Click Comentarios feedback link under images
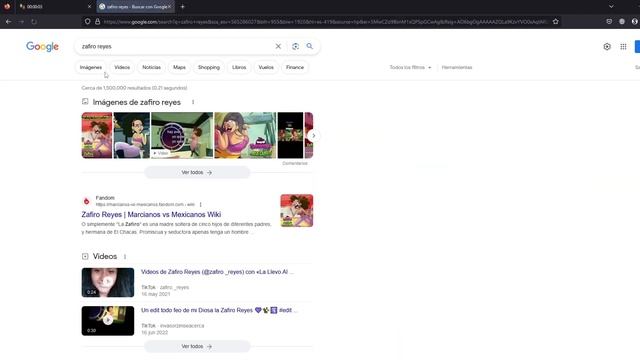This screenshot has height=360, width=640. pos(295,163)
